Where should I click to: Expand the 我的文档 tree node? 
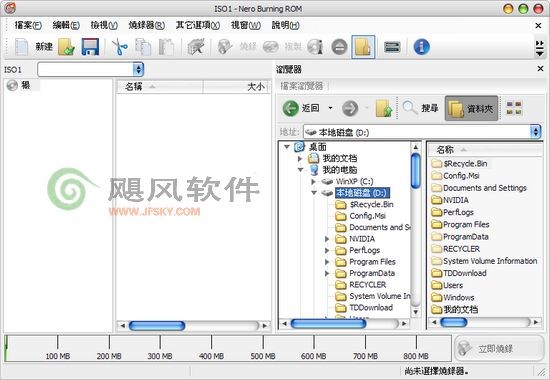coord(300,159)
